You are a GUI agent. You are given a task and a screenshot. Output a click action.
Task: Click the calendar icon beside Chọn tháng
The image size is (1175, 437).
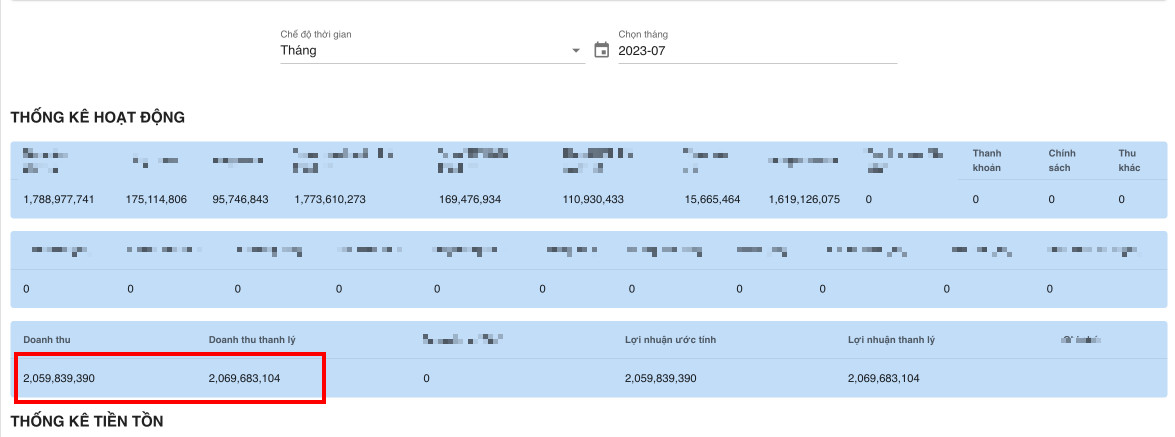[x=601, y=50]
